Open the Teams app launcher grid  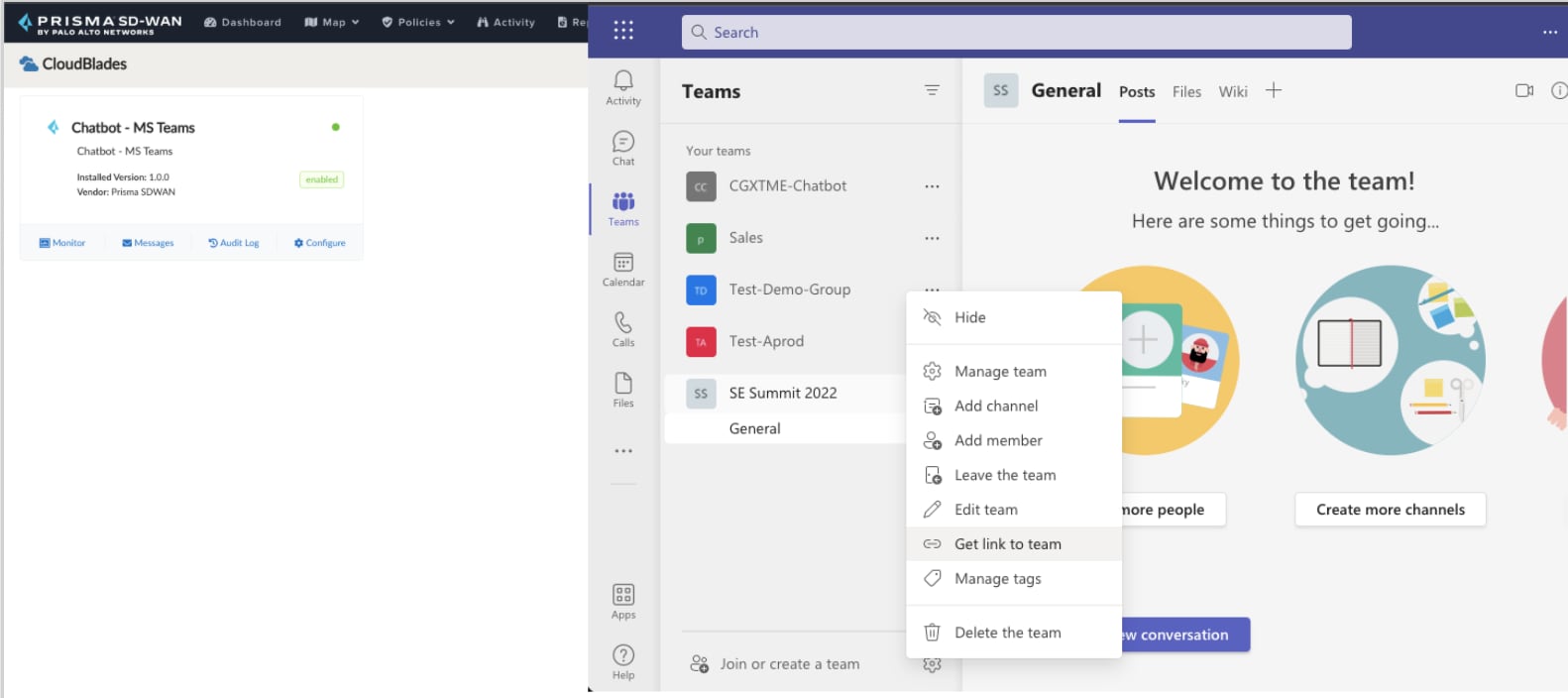click(x=623, y=31)
